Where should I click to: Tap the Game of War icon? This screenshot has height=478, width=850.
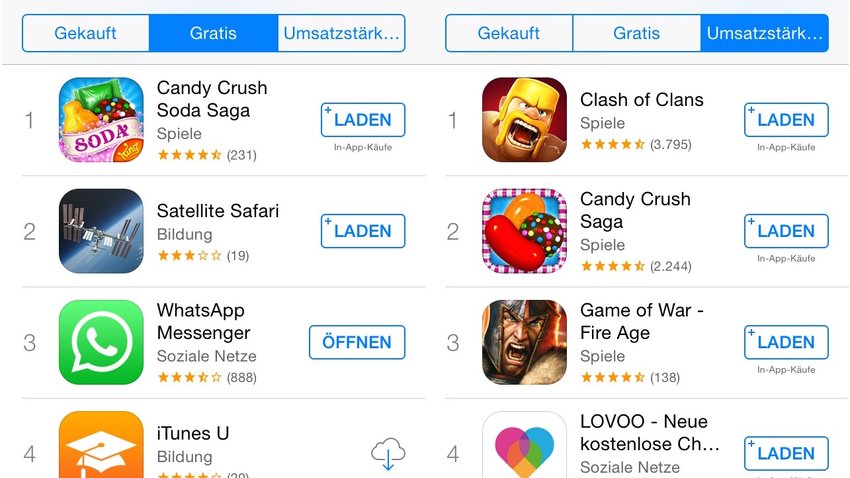[524, 342]
